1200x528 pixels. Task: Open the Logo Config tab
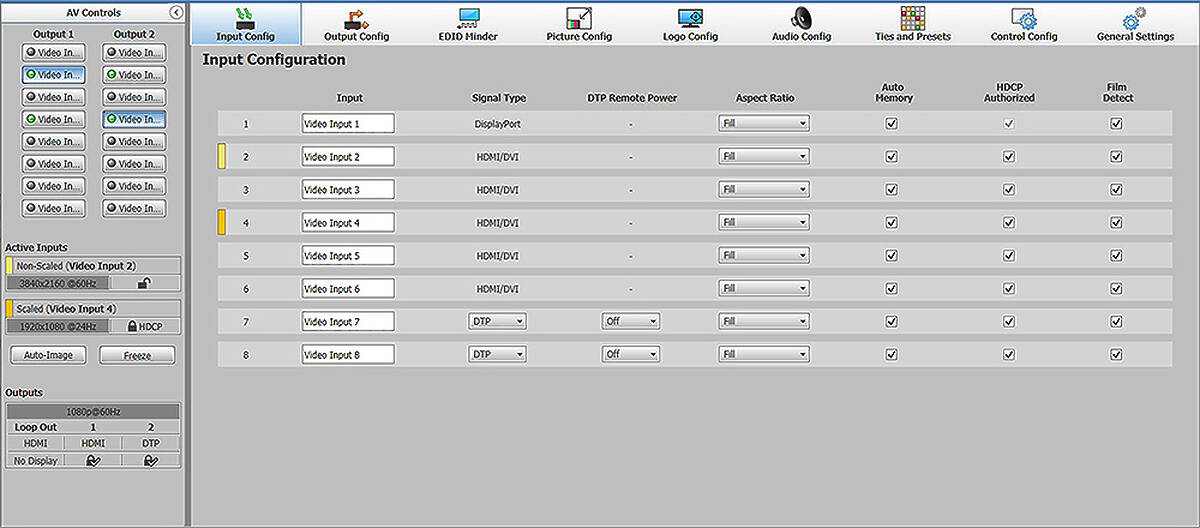pyautogui.click(x=690, y=23)
